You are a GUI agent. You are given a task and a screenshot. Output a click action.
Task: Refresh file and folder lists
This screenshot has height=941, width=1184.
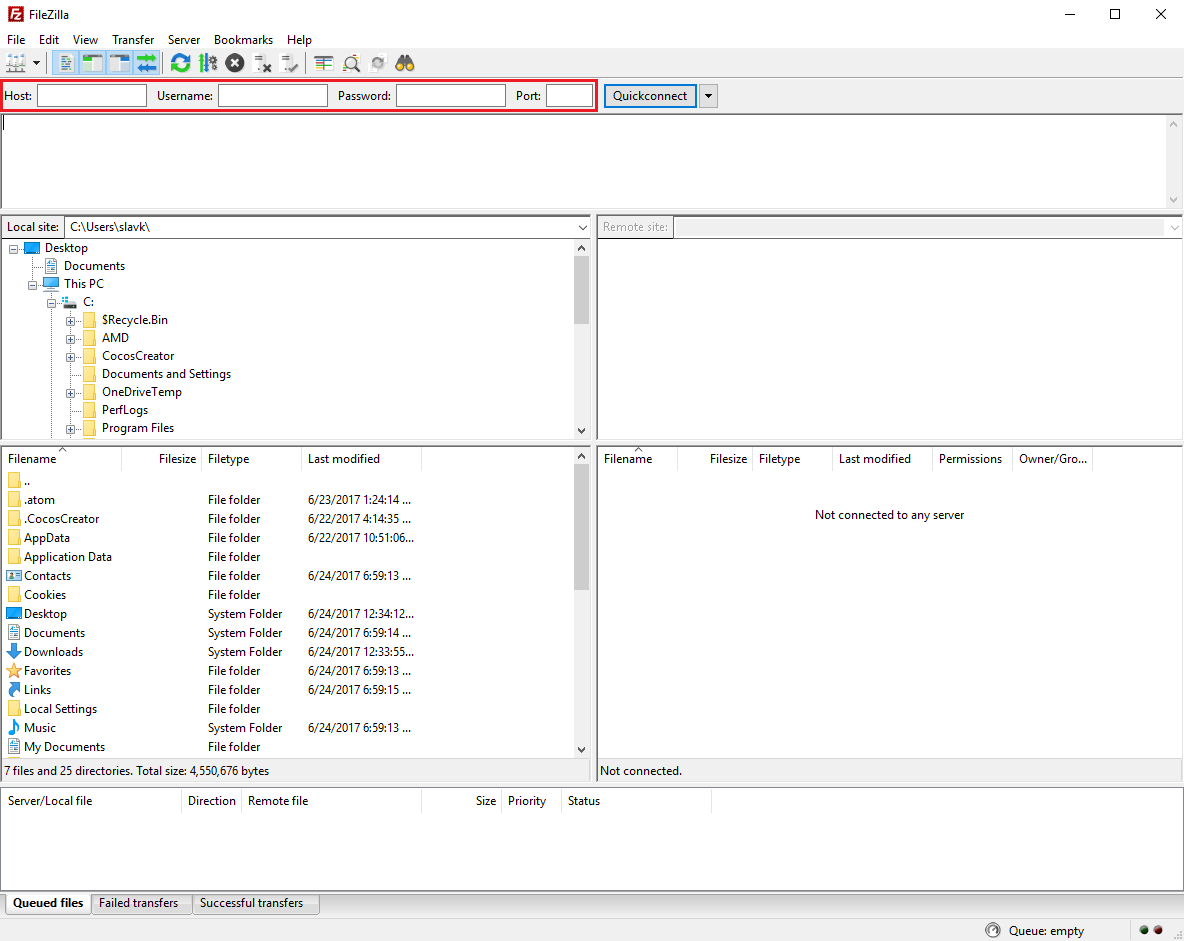tap(180, 63)
